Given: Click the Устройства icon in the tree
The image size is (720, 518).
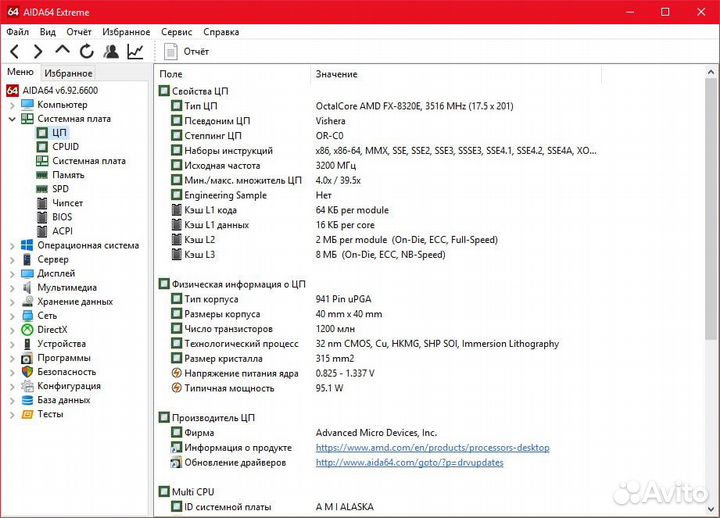Looking at the screenshot, I should (x=28, y=344).
